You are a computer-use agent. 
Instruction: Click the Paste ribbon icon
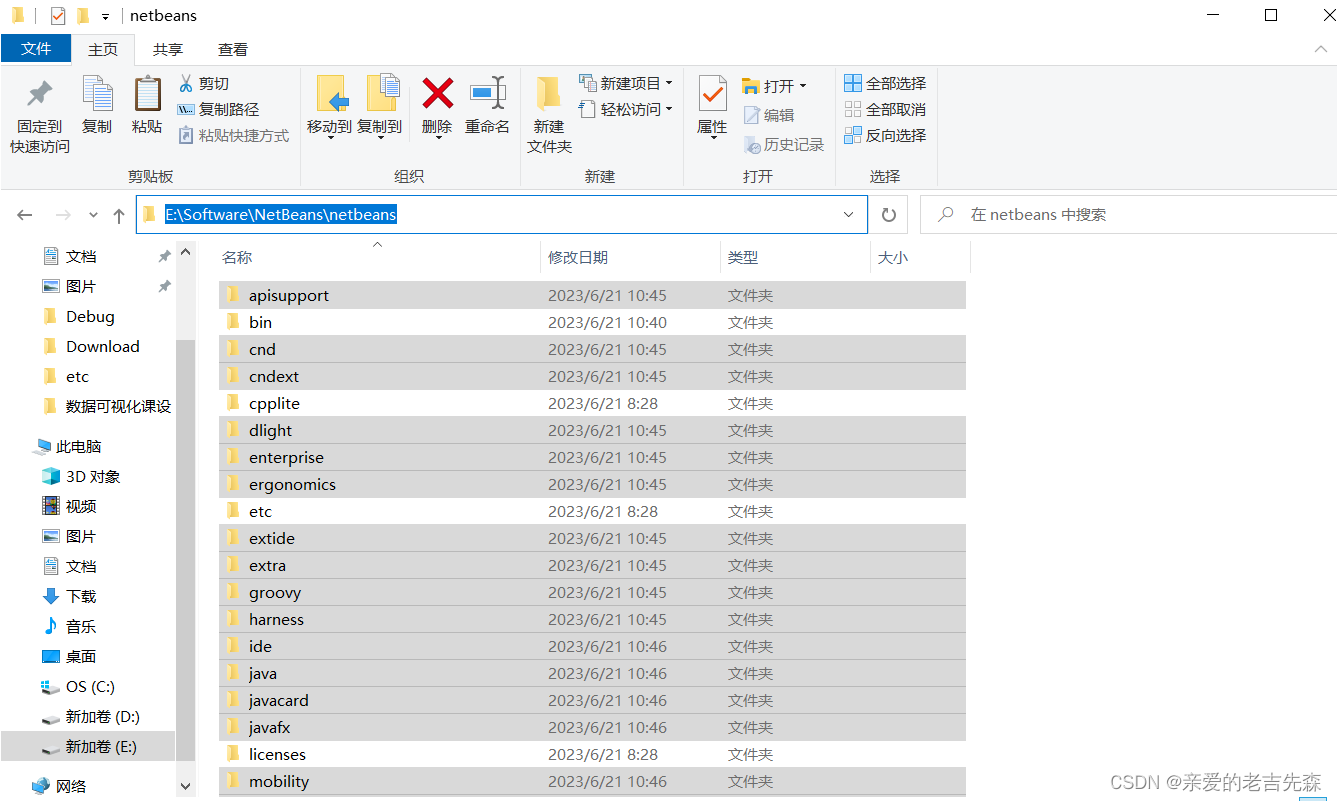(147, 105)
